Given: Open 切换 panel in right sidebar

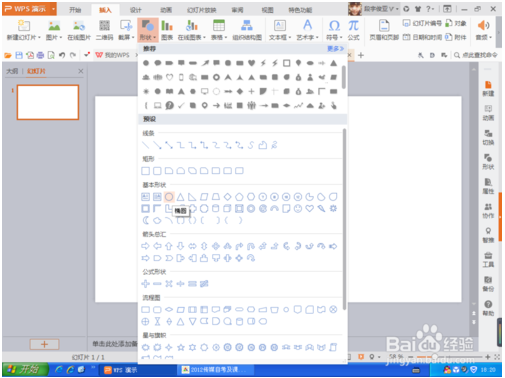Looking at the screenshot, I should pyautogui.click(x=488, y=137).
